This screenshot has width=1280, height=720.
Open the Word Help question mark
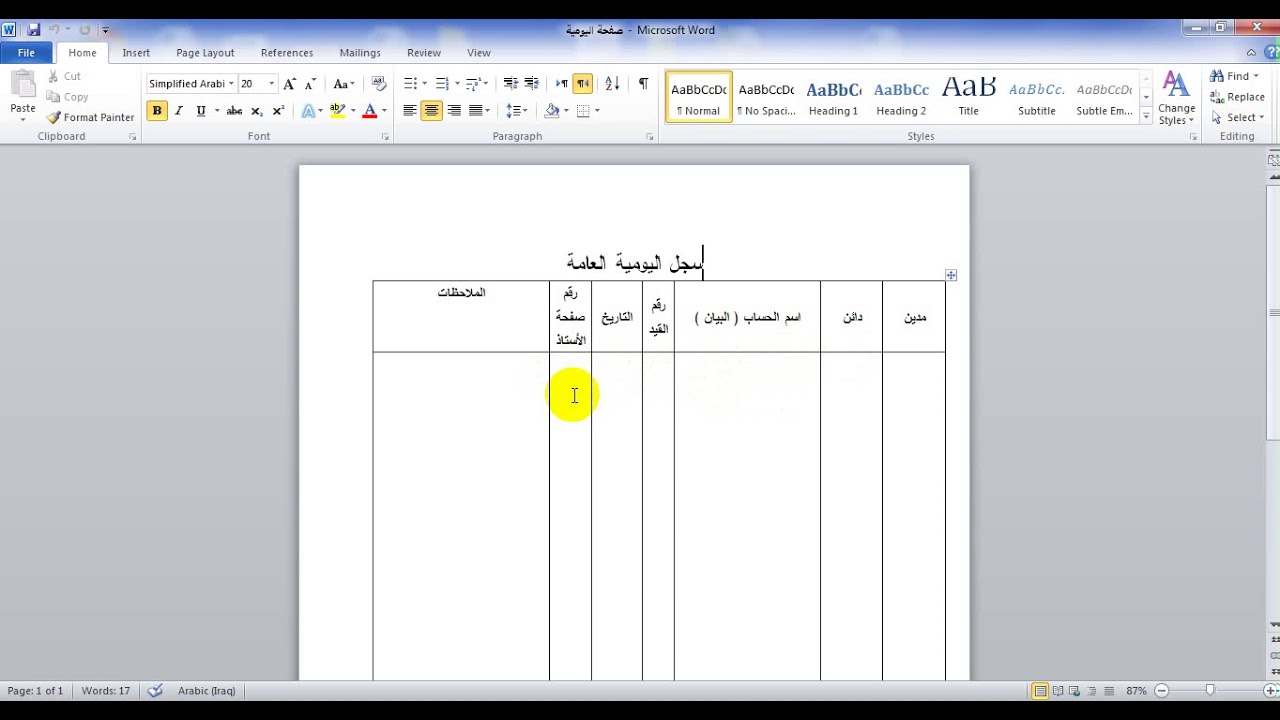point(1271,52)
